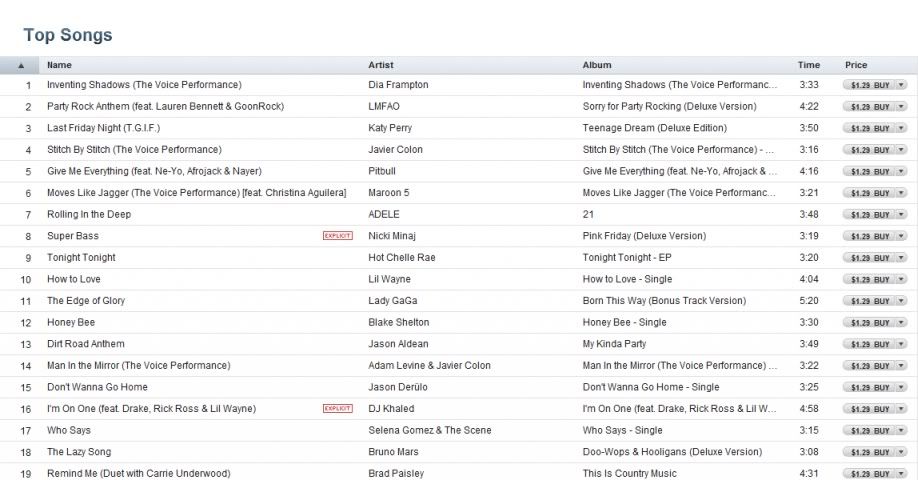Select song The Lazy Song

pyautogui.click(x=79, y=452)
